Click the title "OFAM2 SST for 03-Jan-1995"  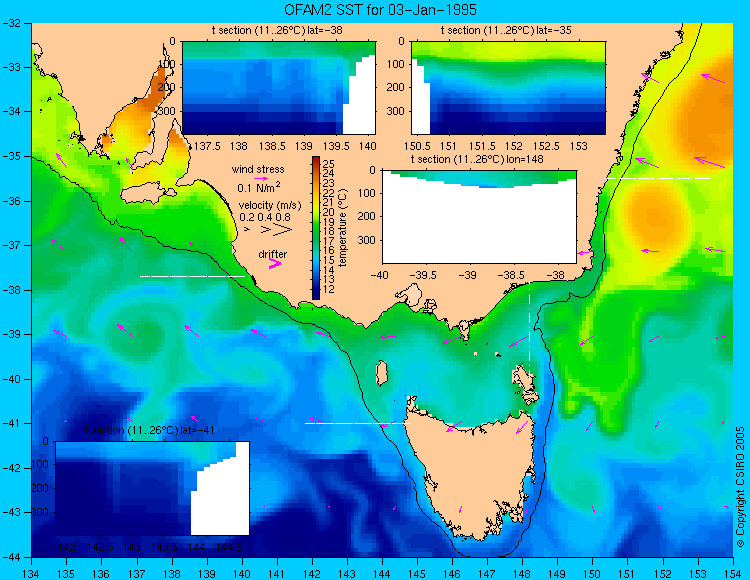click(x=380, y=10)
